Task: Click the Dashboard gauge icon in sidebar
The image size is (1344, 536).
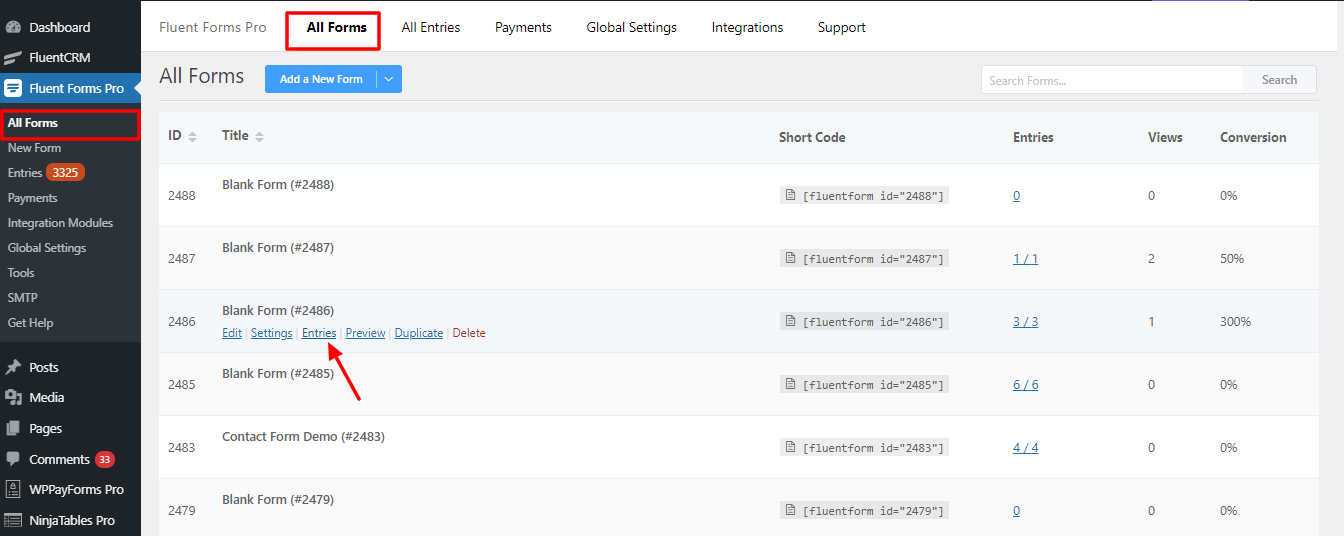Action: tap(14, 27)
